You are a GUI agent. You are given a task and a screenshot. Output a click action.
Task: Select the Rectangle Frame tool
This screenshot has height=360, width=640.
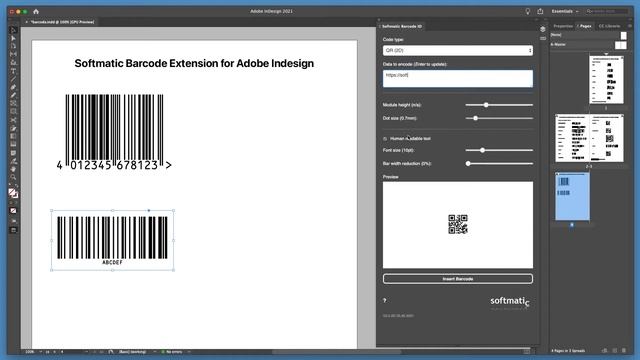coord(13,104)
